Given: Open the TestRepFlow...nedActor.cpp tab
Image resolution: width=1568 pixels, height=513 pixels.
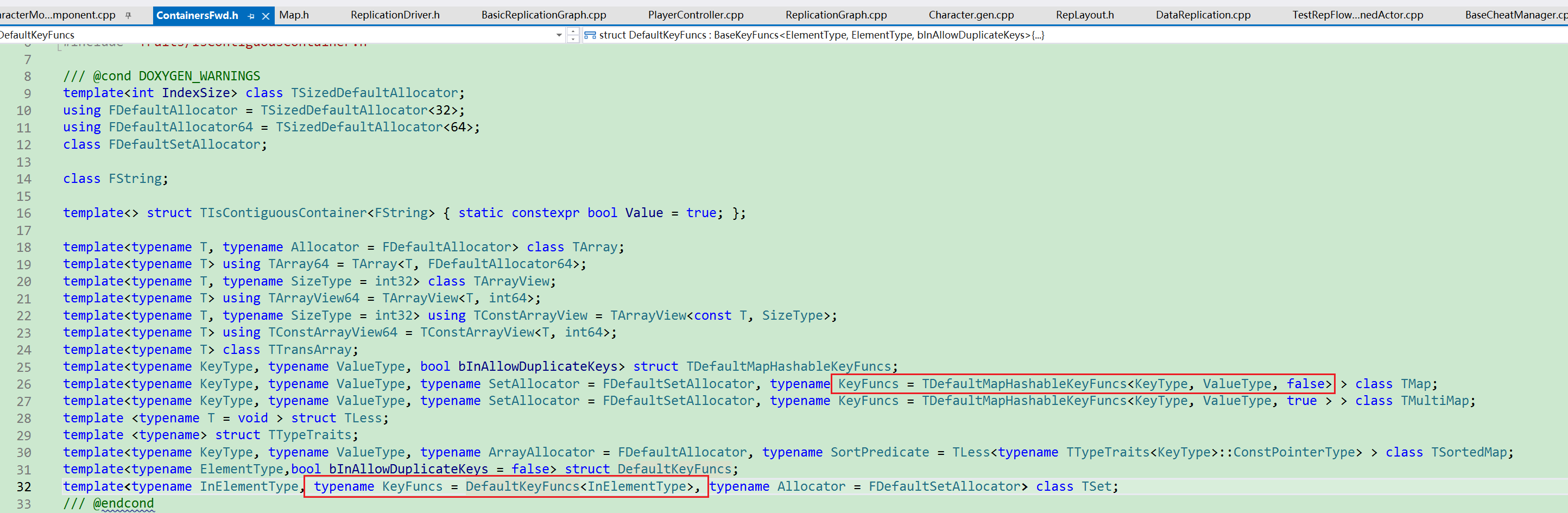Looking at the screenshot, I should tap(1357, 15).
